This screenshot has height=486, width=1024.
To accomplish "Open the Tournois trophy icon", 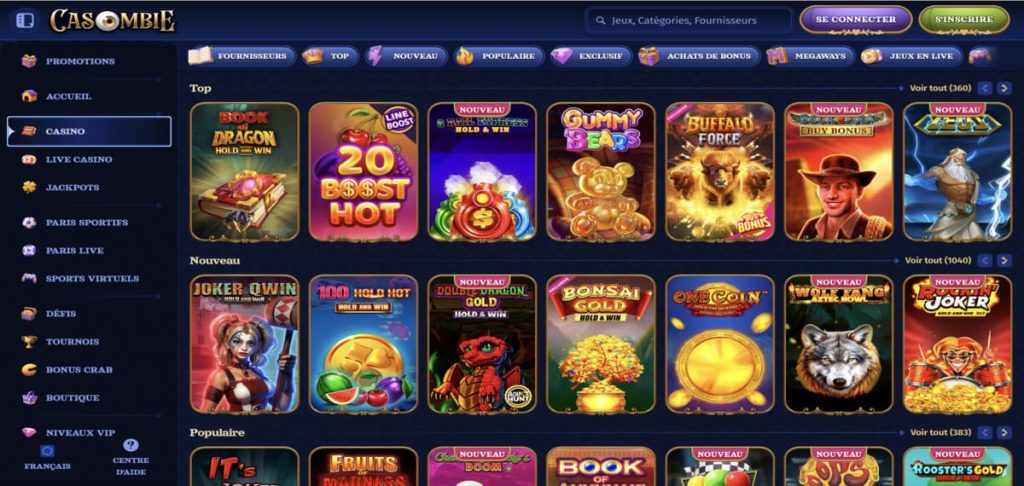I will coord(29,342).
